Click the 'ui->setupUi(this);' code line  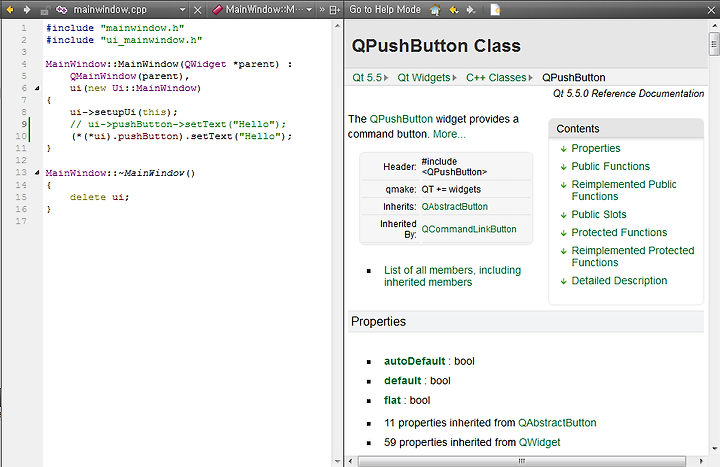124,112
